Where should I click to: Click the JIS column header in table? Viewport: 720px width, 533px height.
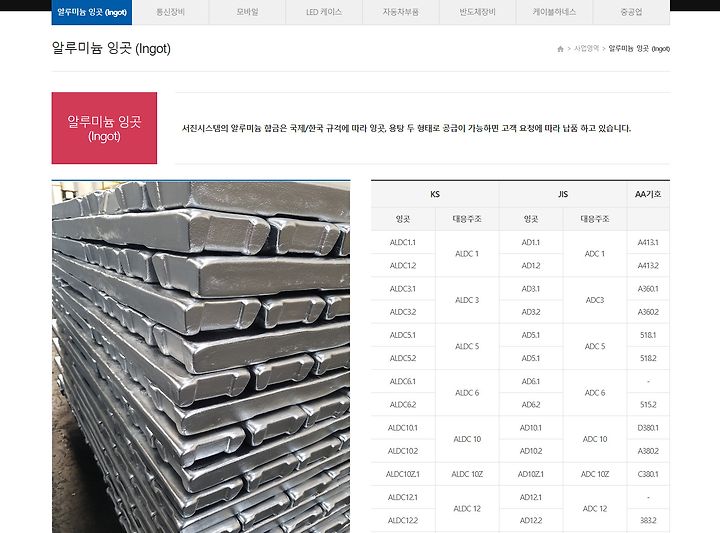coord(563,194)
